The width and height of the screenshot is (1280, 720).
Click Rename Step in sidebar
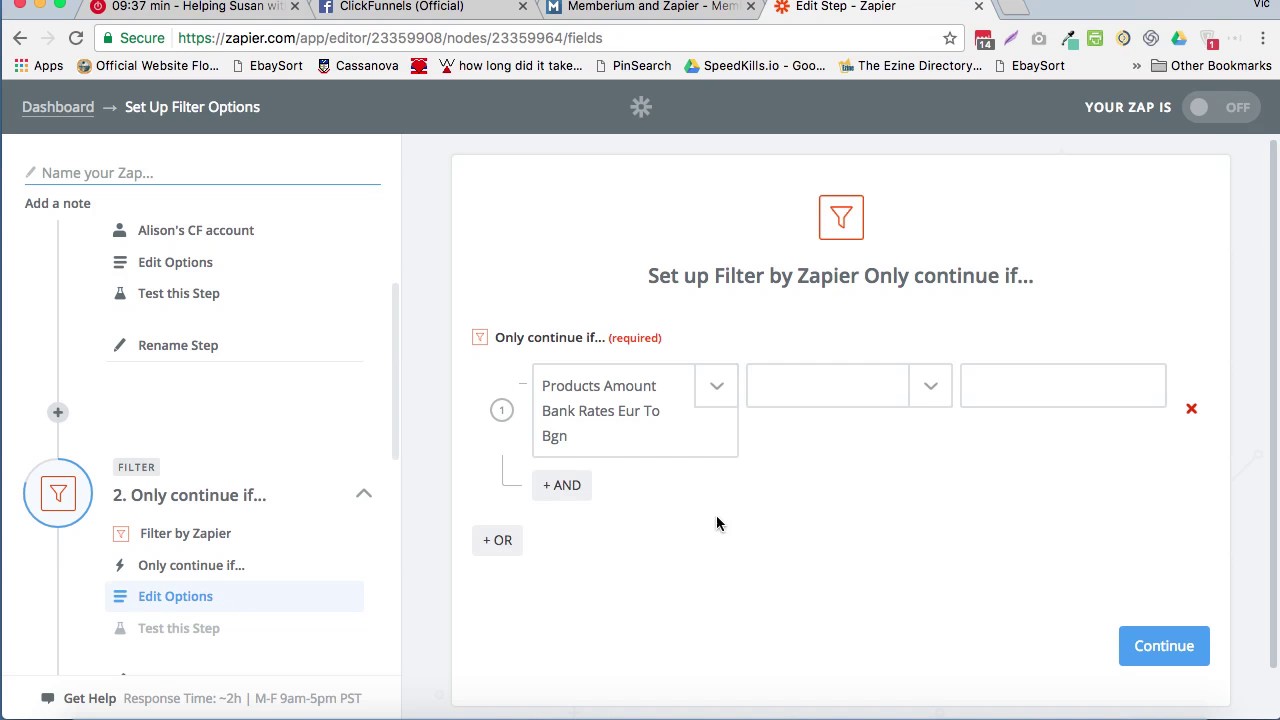[178, 345]
